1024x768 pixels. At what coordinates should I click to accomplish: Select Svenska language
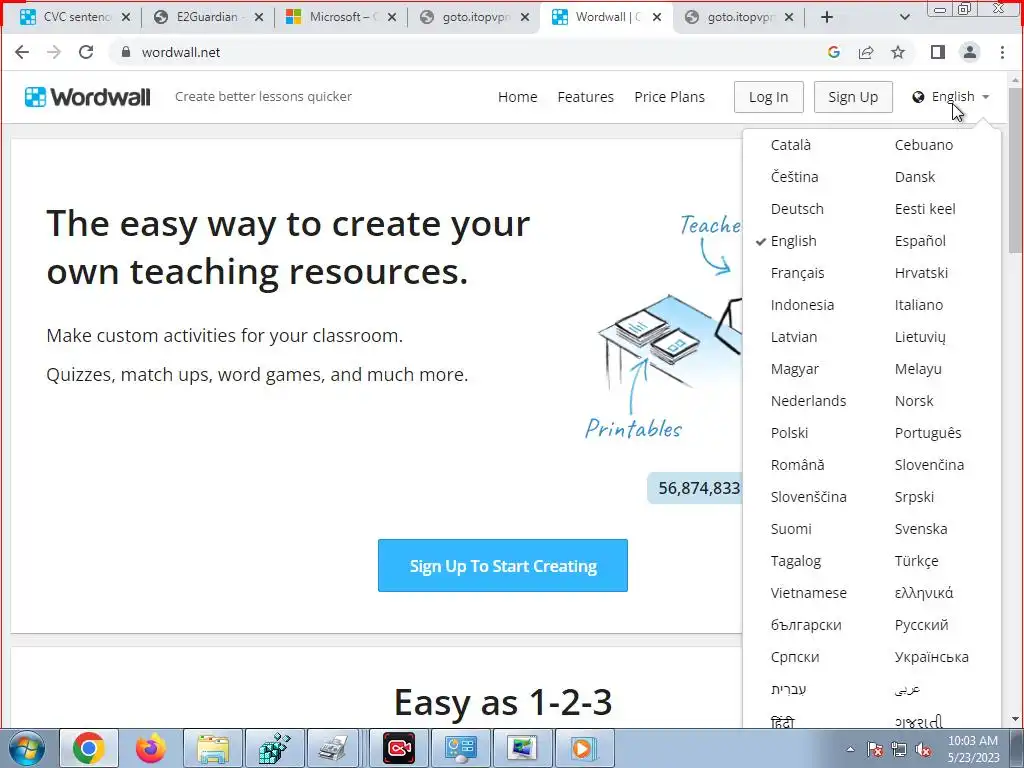coord(920,529)
